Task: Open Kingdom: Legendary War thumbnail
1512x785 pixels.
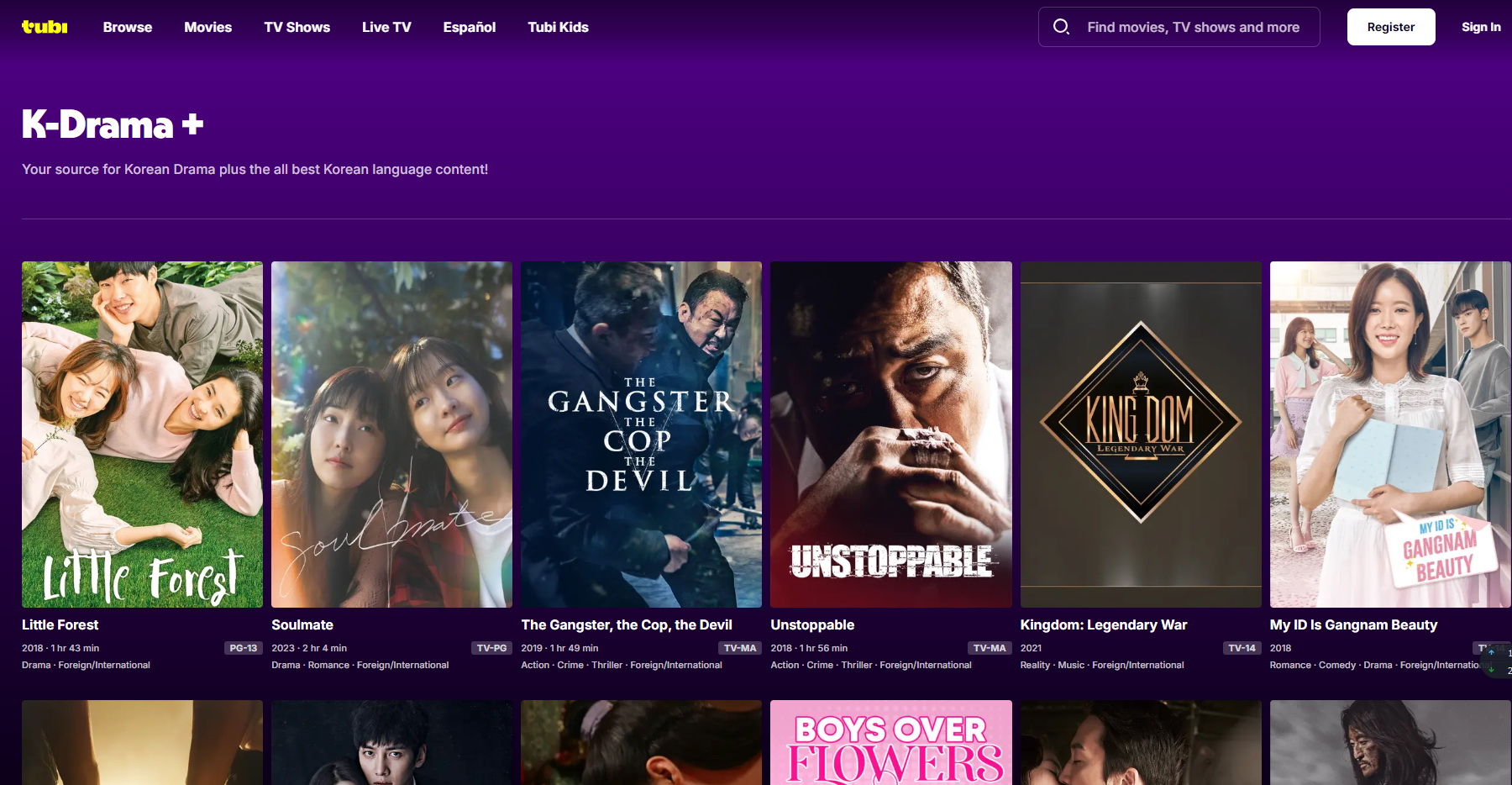Action: coord(1140,434)
